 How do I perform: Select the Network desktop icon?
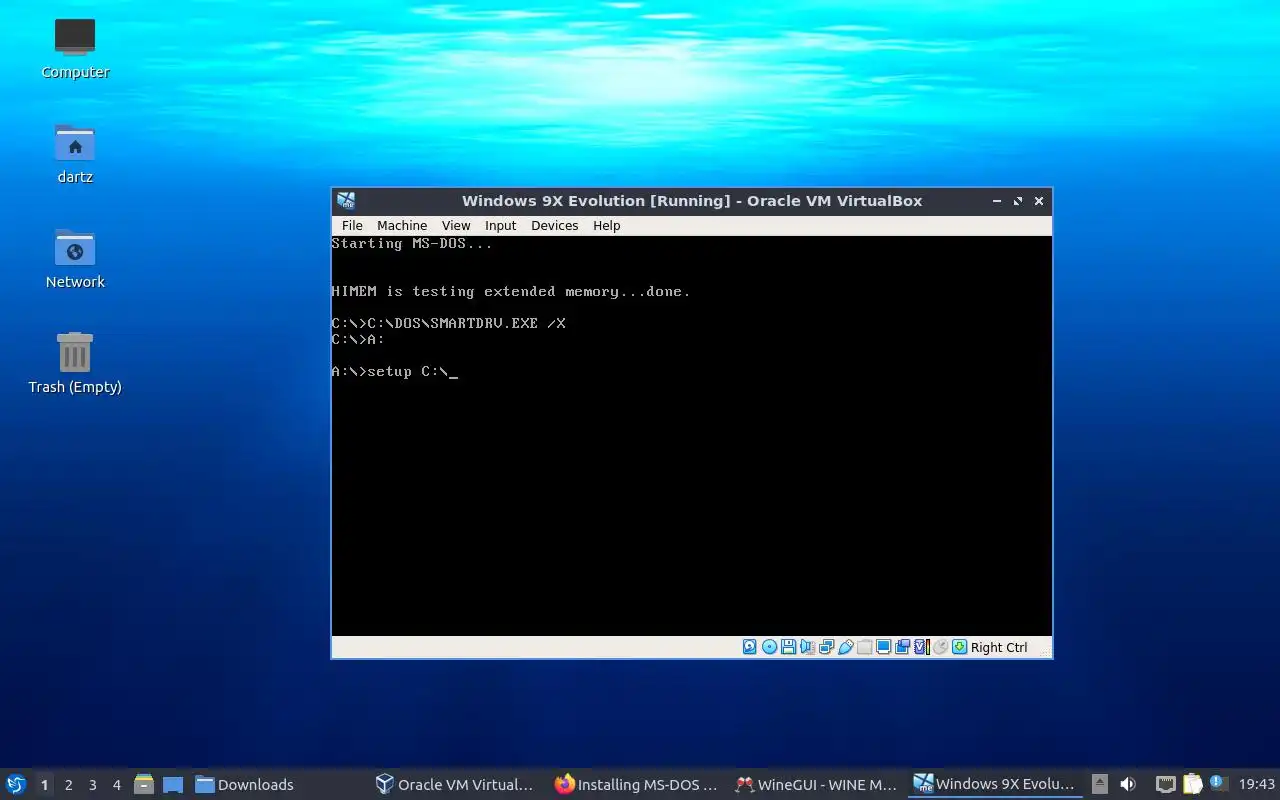pos(75,259)
